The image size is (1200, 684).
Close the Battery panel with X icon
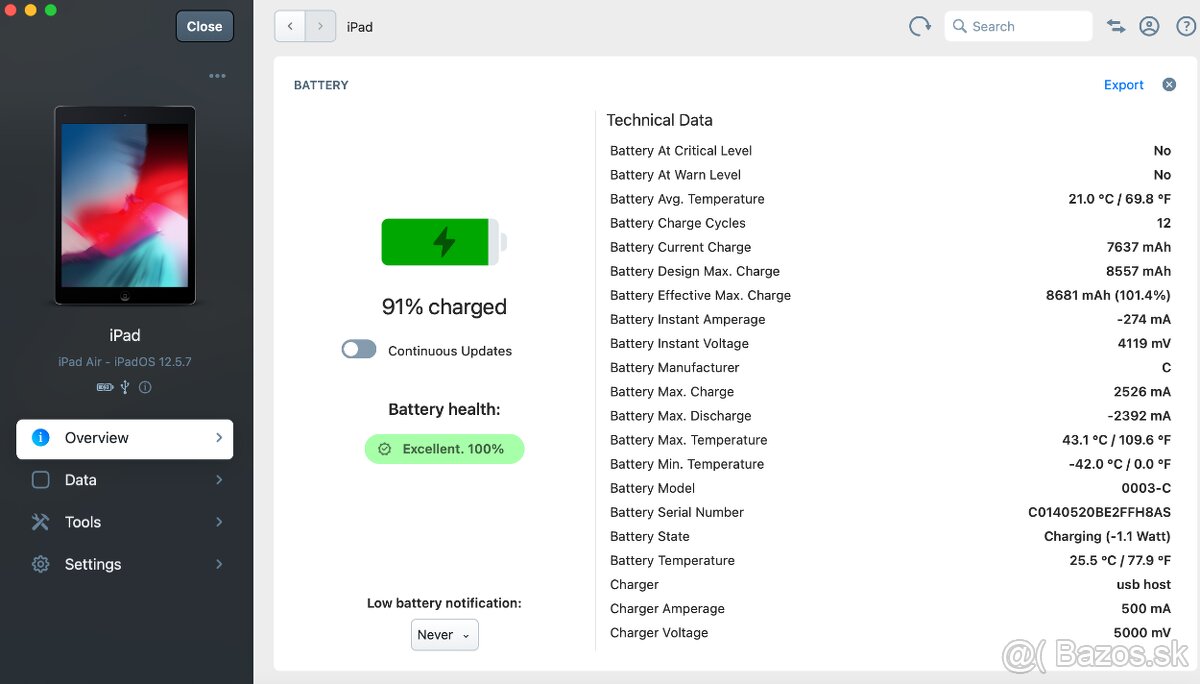coord(1169,85)
